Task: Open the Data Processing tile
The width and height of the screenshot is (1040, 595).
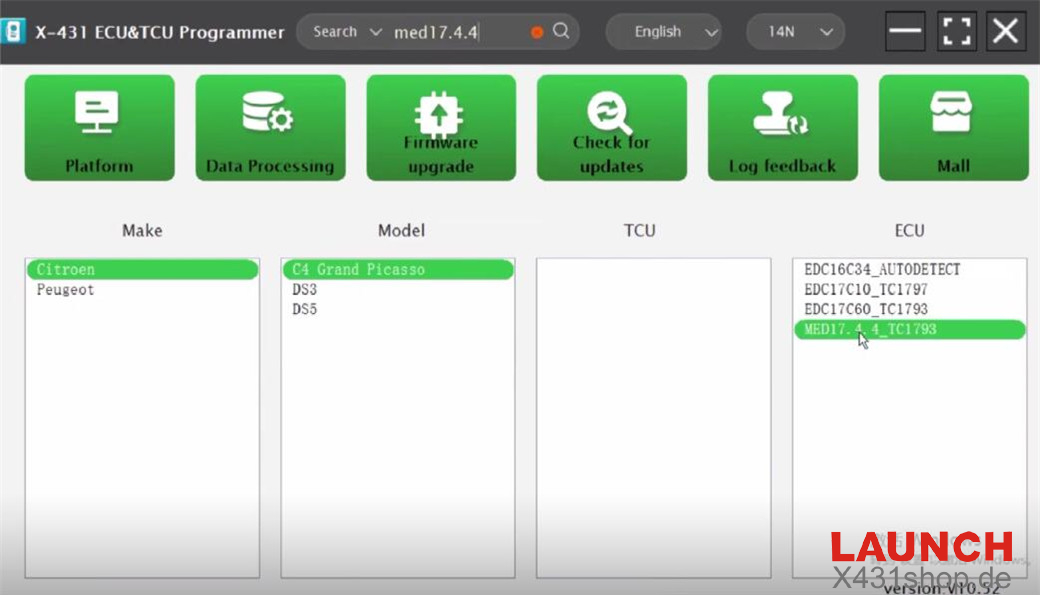Action: pyautogui.click(x=270, y=128)
